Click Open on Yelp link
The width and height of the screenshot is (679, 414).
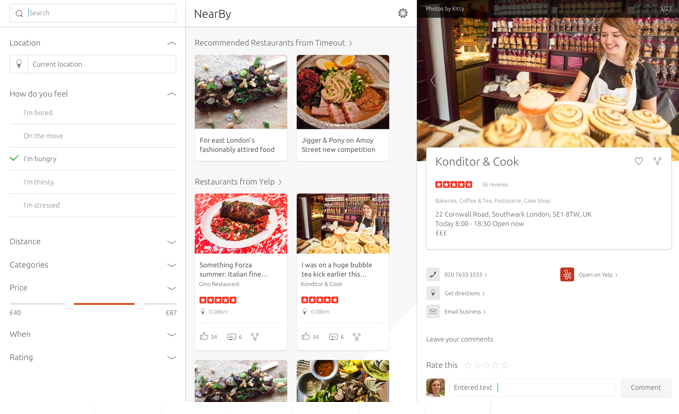598,275
